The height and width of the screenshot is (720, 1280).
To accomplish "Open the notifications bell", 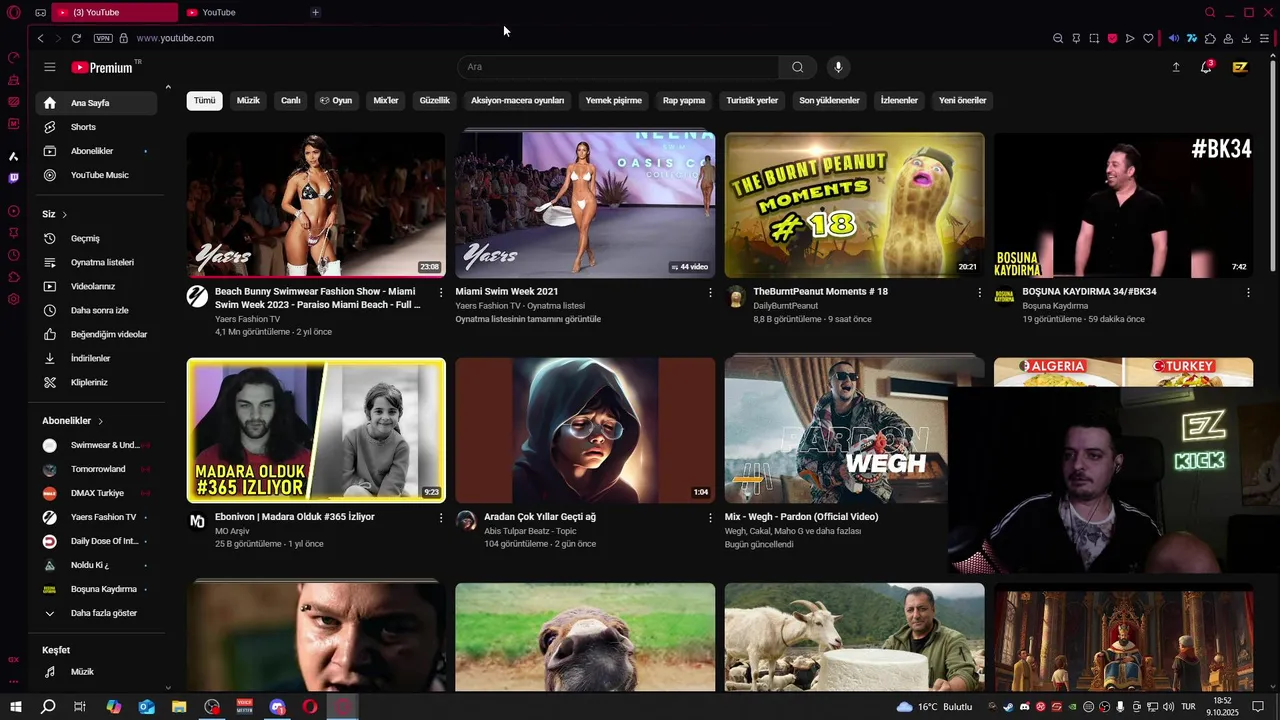I will [1206, 67].
